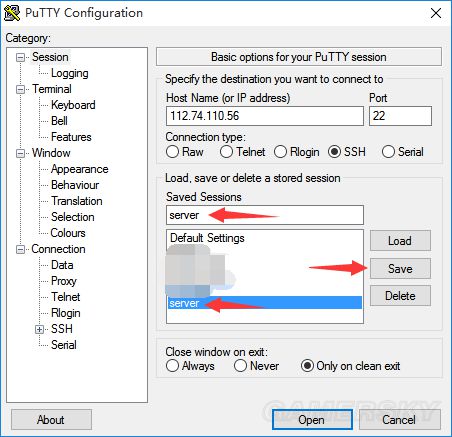
Task: Close the PuTTY Configuration window
Action: tap(436, 13)
